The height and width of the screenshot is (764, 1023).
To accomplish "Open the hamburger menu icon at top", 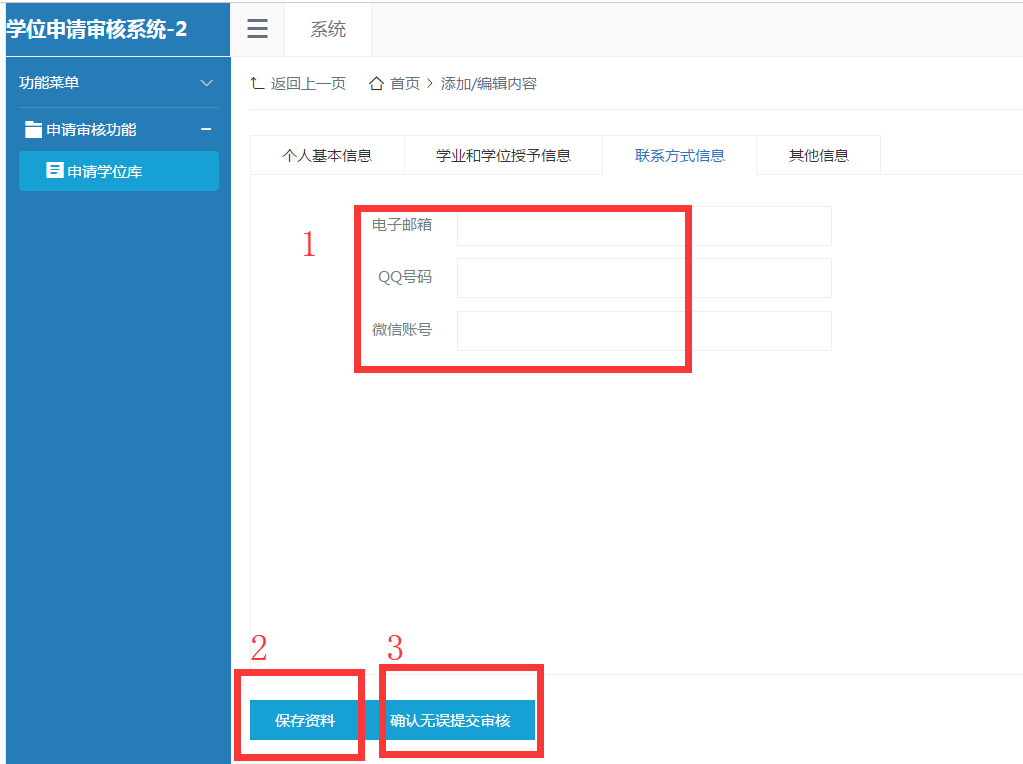I will tap(257, 29).
